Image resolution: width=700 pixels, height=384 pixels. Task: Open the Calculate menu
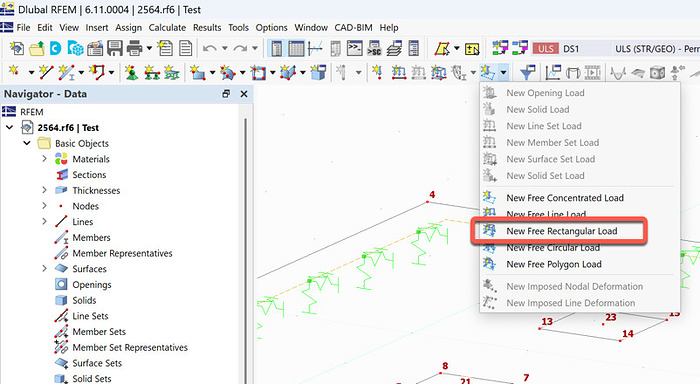tap(167, 28)
